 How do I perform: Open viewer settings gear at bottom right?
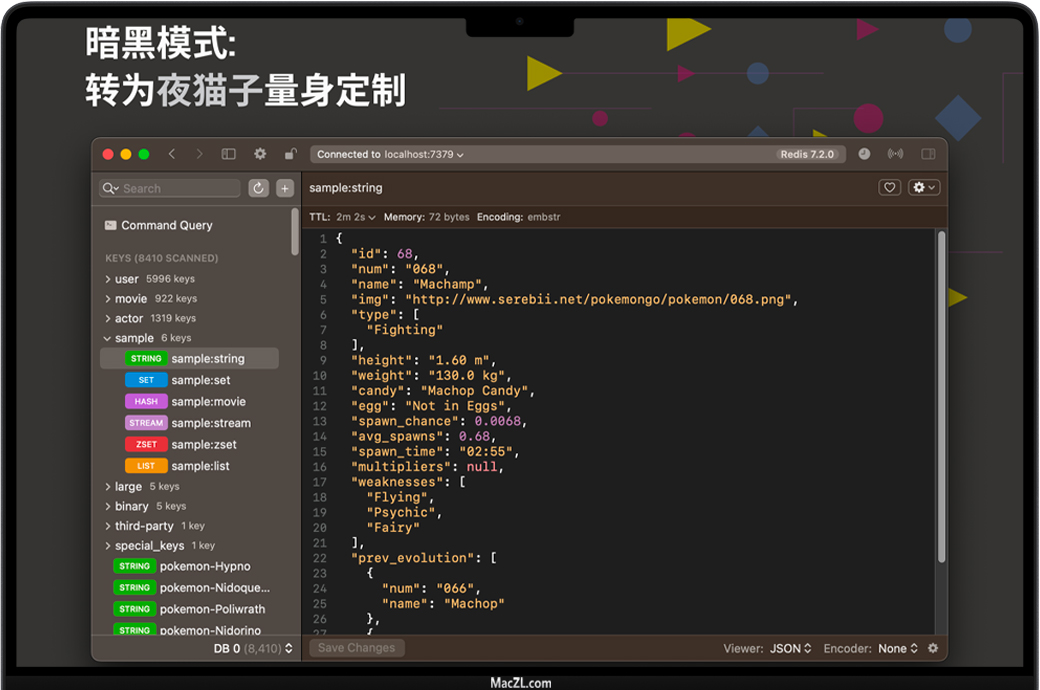pos(933,648)
